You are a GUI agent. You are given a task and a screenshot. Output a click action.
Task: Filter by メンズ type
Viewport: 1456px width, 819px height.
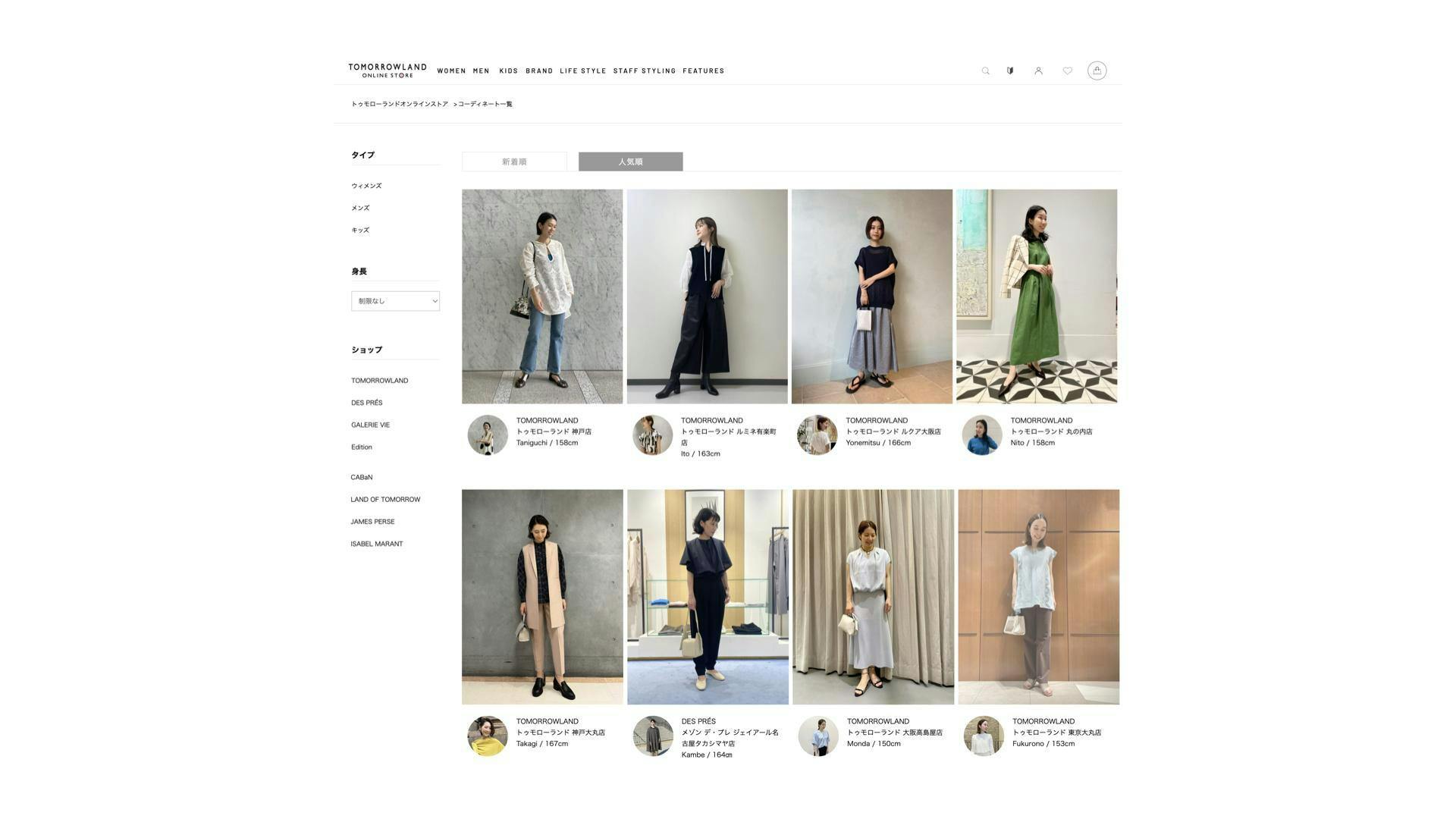click(x=360, y=208)
